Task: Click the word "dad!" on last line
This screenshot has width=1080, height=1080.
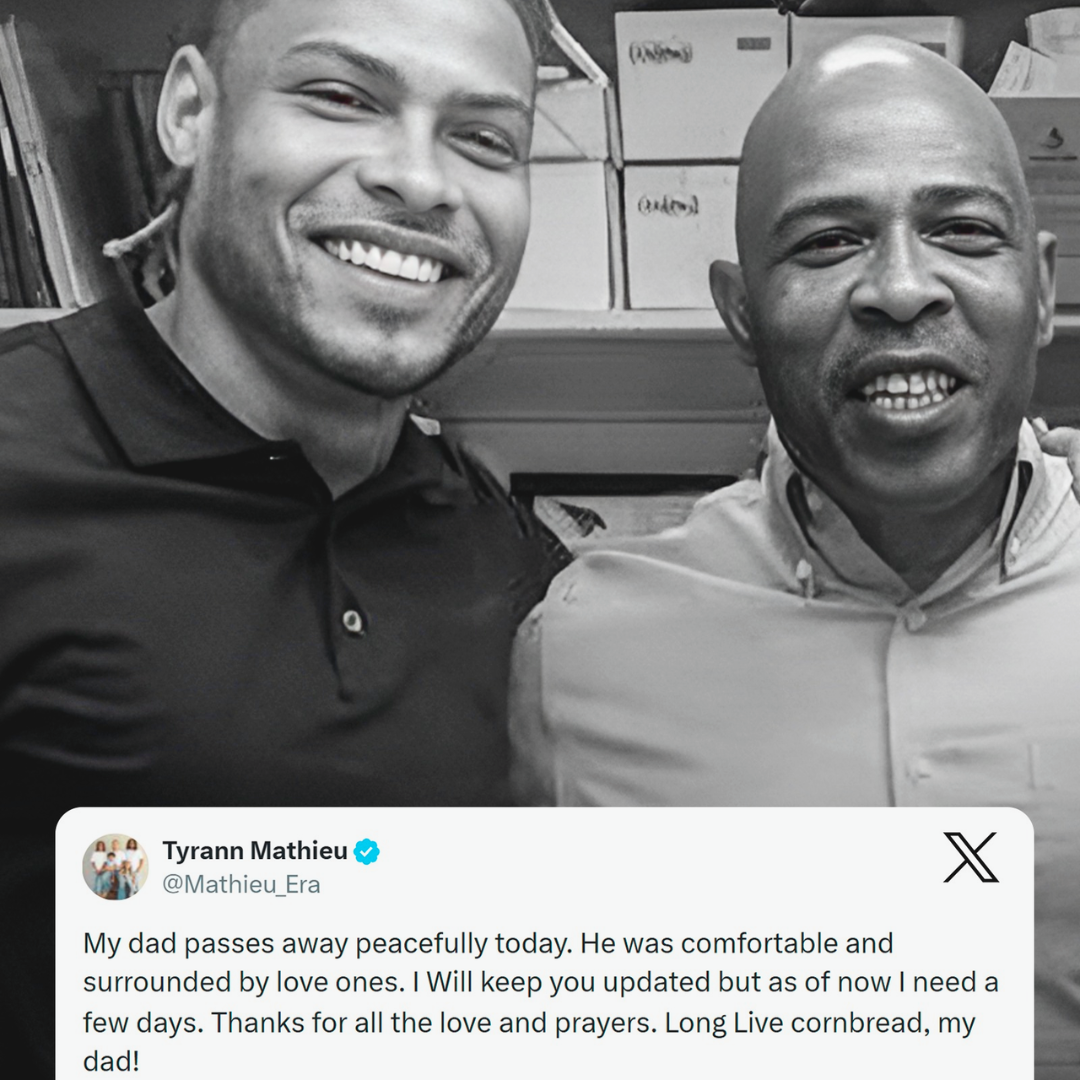Action: 111,1061
